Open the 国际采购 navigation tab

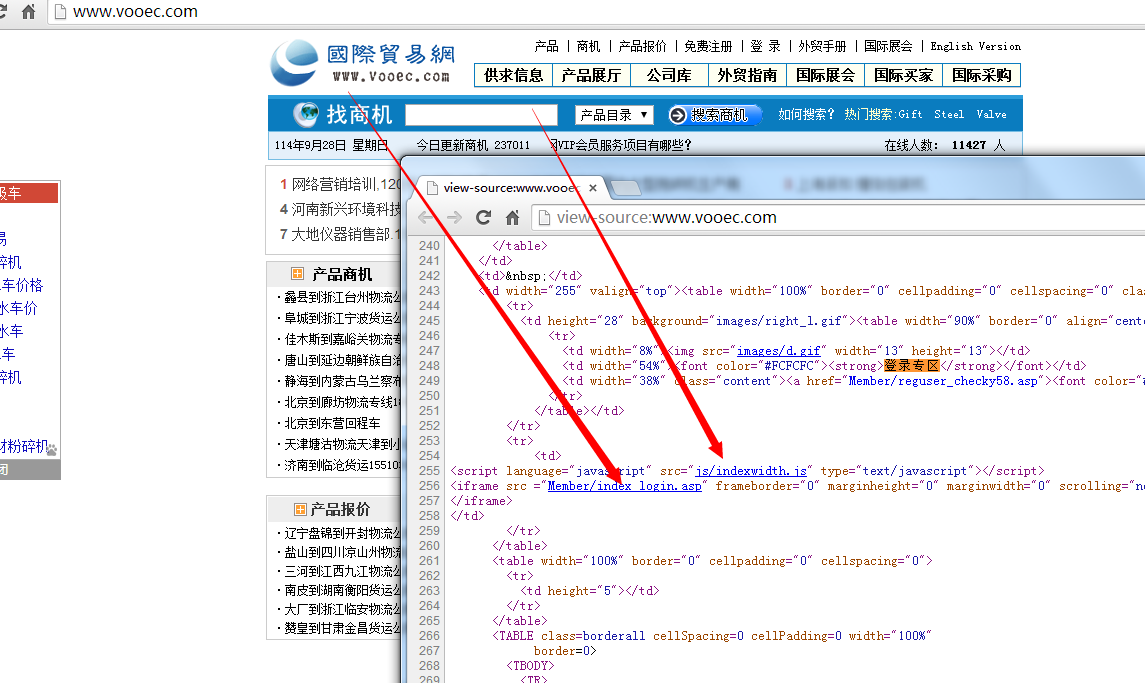pos(981,75)
